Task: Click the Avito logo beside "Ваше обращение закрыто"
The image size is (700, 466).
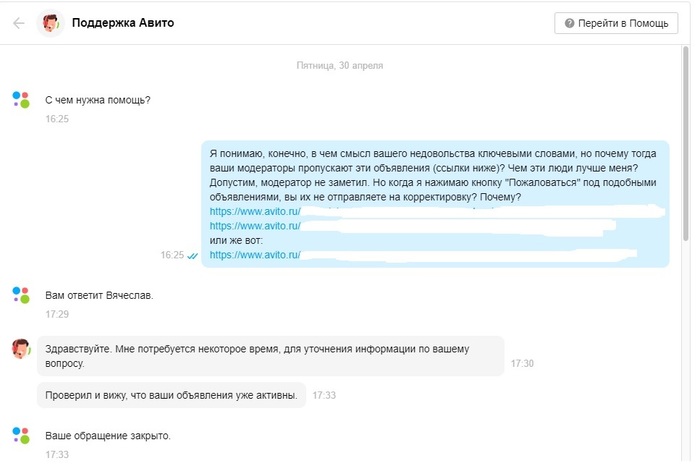Action: point(21,435)
